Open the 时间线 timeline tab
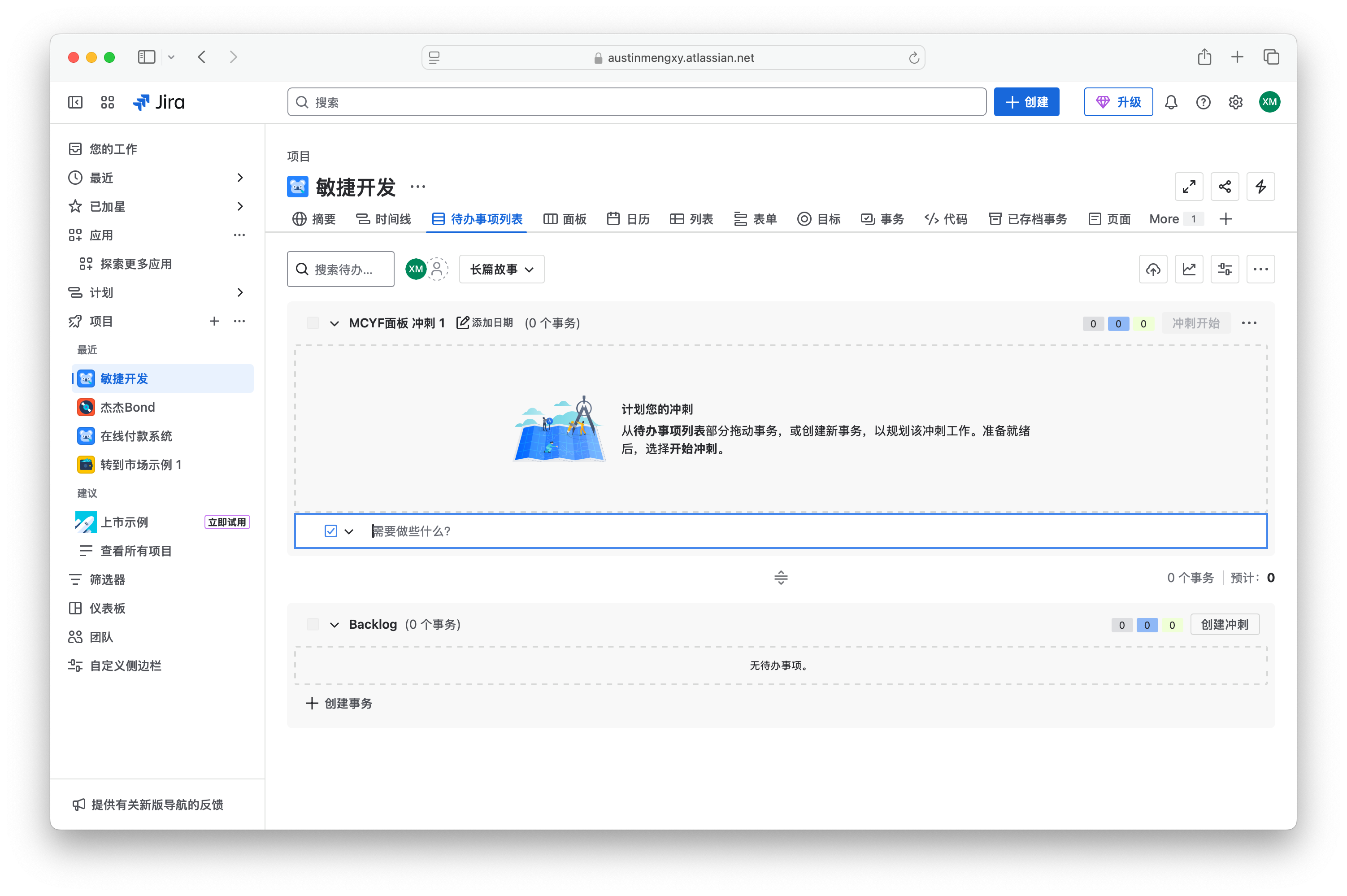The image size is (1347, 896). [383, 219]
